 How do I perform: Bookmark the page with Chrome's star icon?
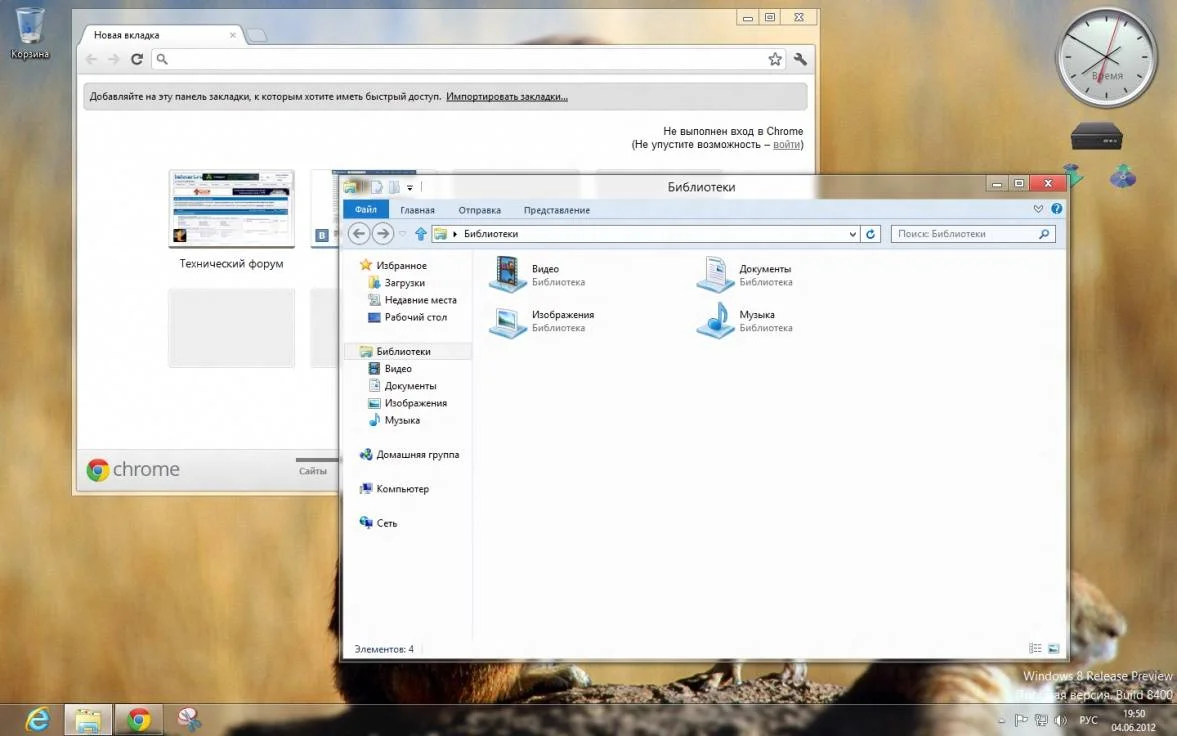click(775, 59)
